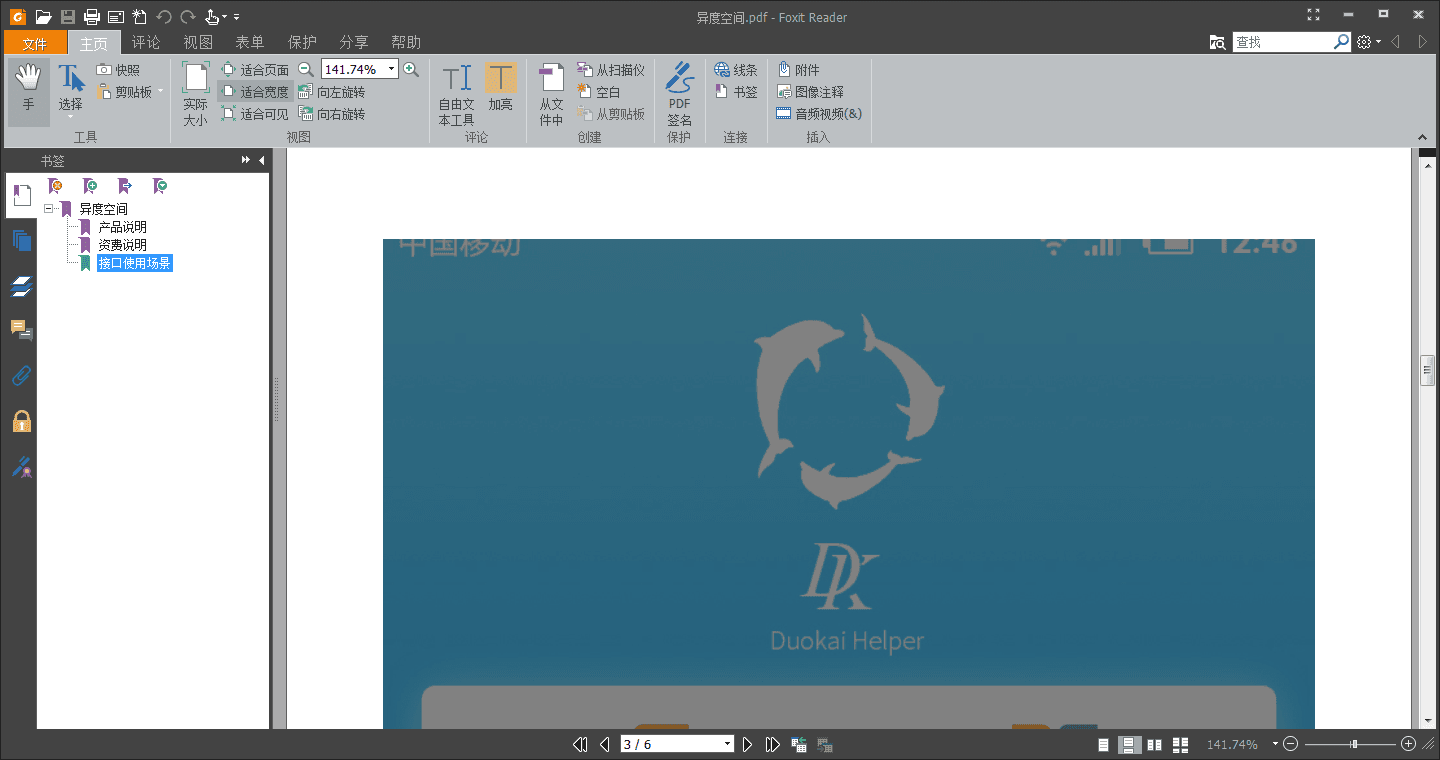The height and width of the screenshot is (760, 1440).
Task: Toggle Fit Width (适合宽度) view
Action: tap(254, 92)
